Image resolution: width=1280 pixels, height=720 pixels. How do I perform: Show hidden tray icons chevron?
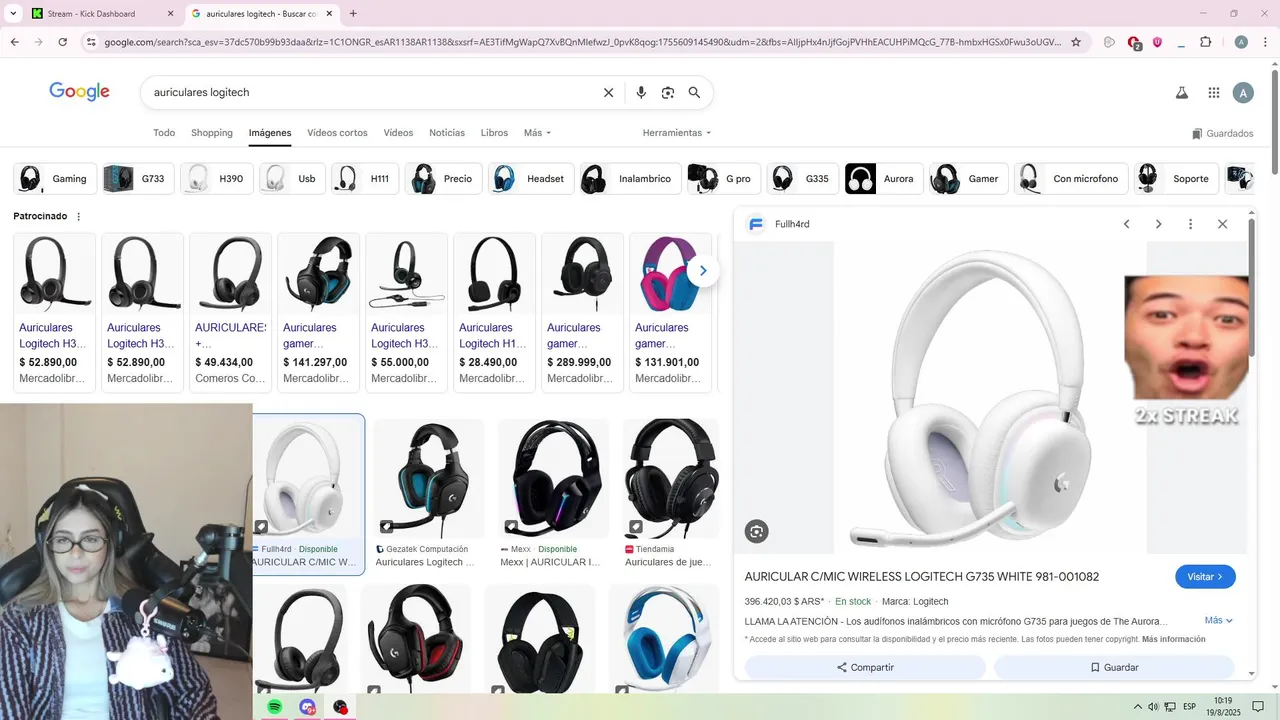[x=1137, y=707]
